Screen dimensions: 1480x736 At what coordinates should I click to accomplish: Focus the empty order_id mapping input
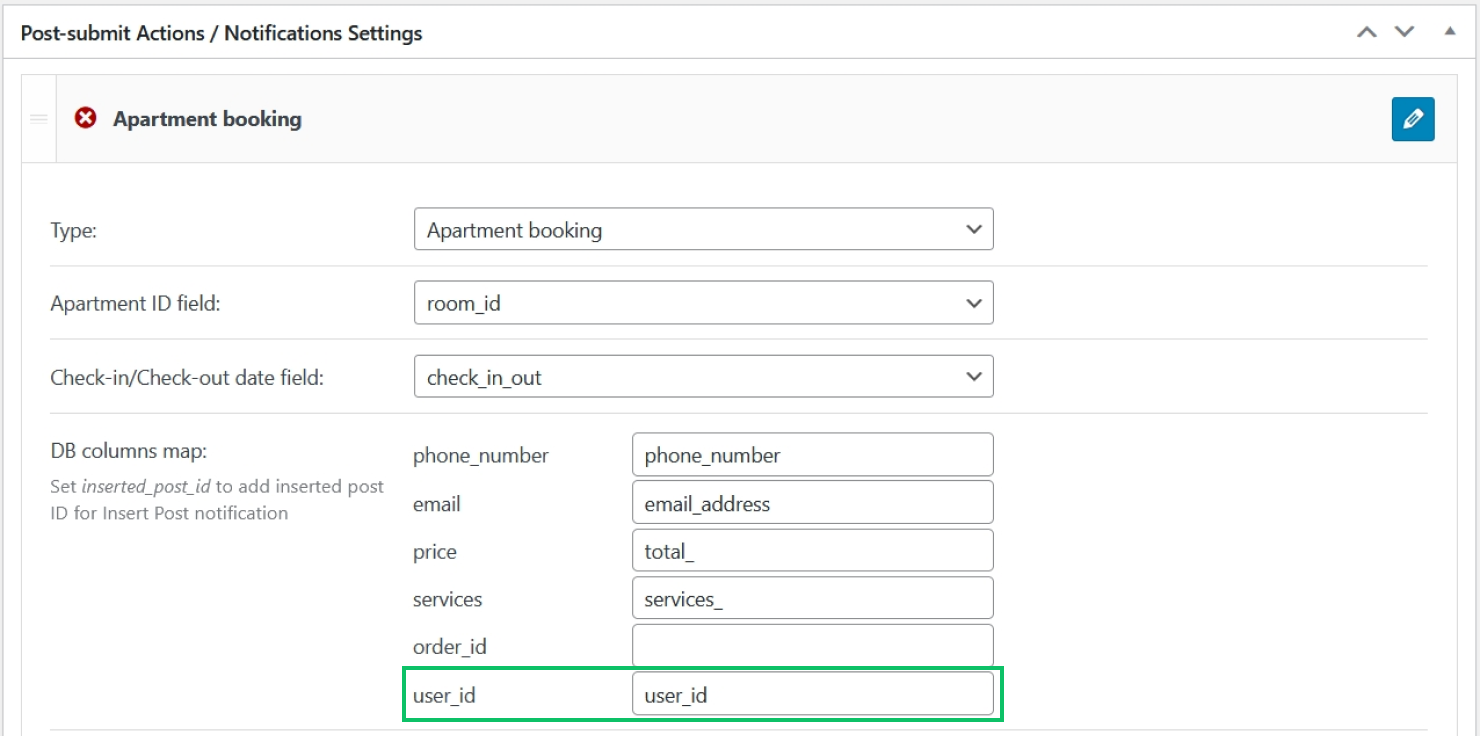(x=813, y=646)
